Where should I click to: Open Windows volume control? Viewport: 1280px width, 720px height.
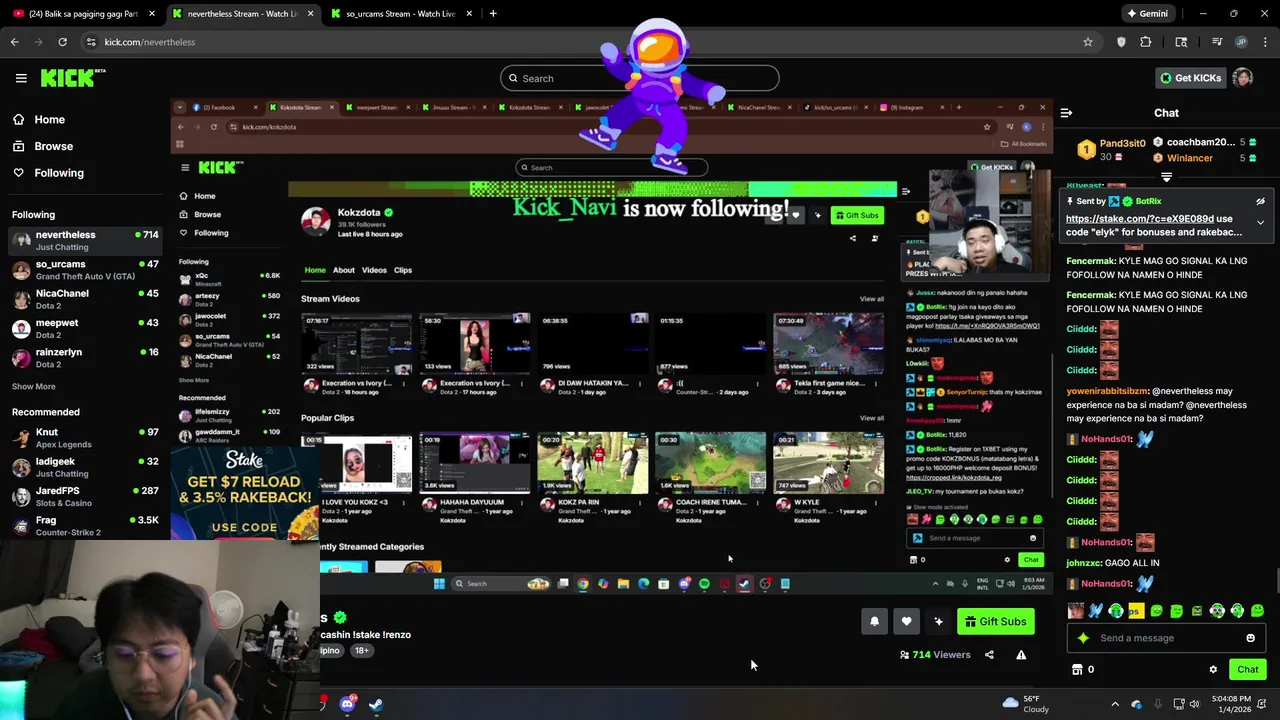[x=1194, y=704]
